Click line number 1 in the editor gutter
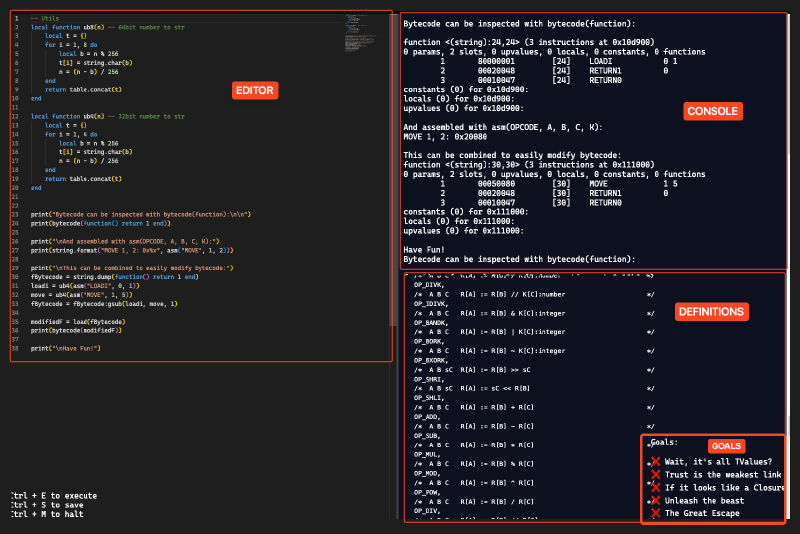This screenshot has height=534, width=800. pos(18,19)
